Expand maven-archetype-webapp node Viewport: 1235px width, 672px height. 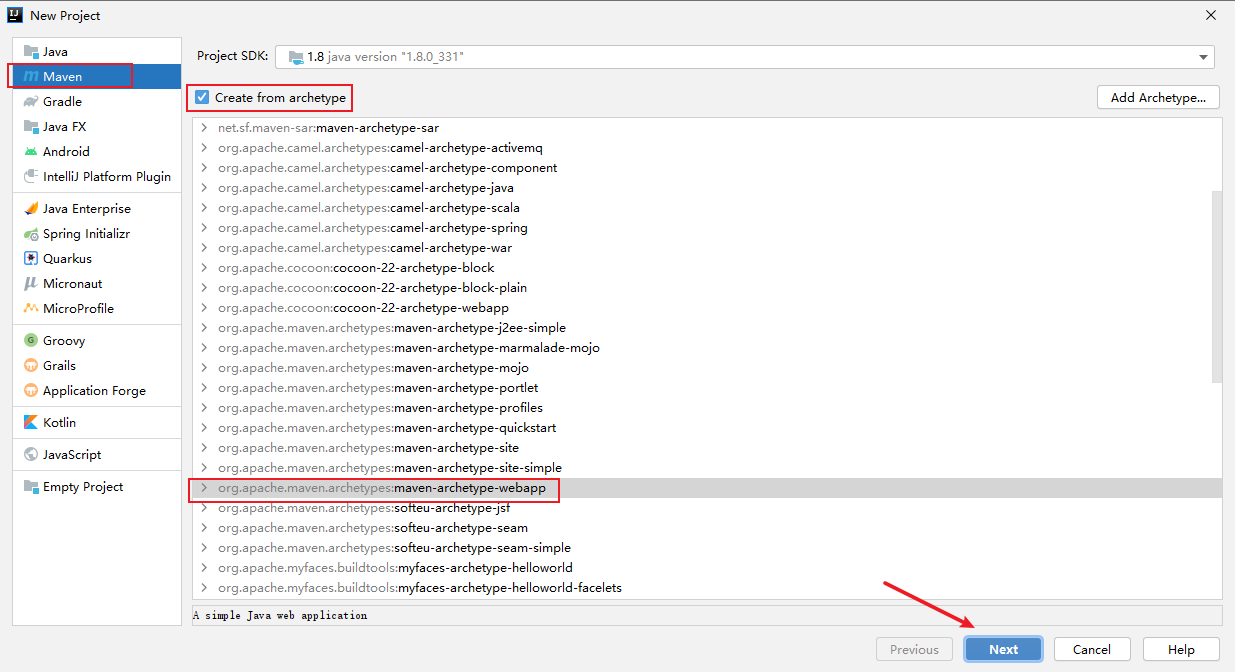[204, 488]
